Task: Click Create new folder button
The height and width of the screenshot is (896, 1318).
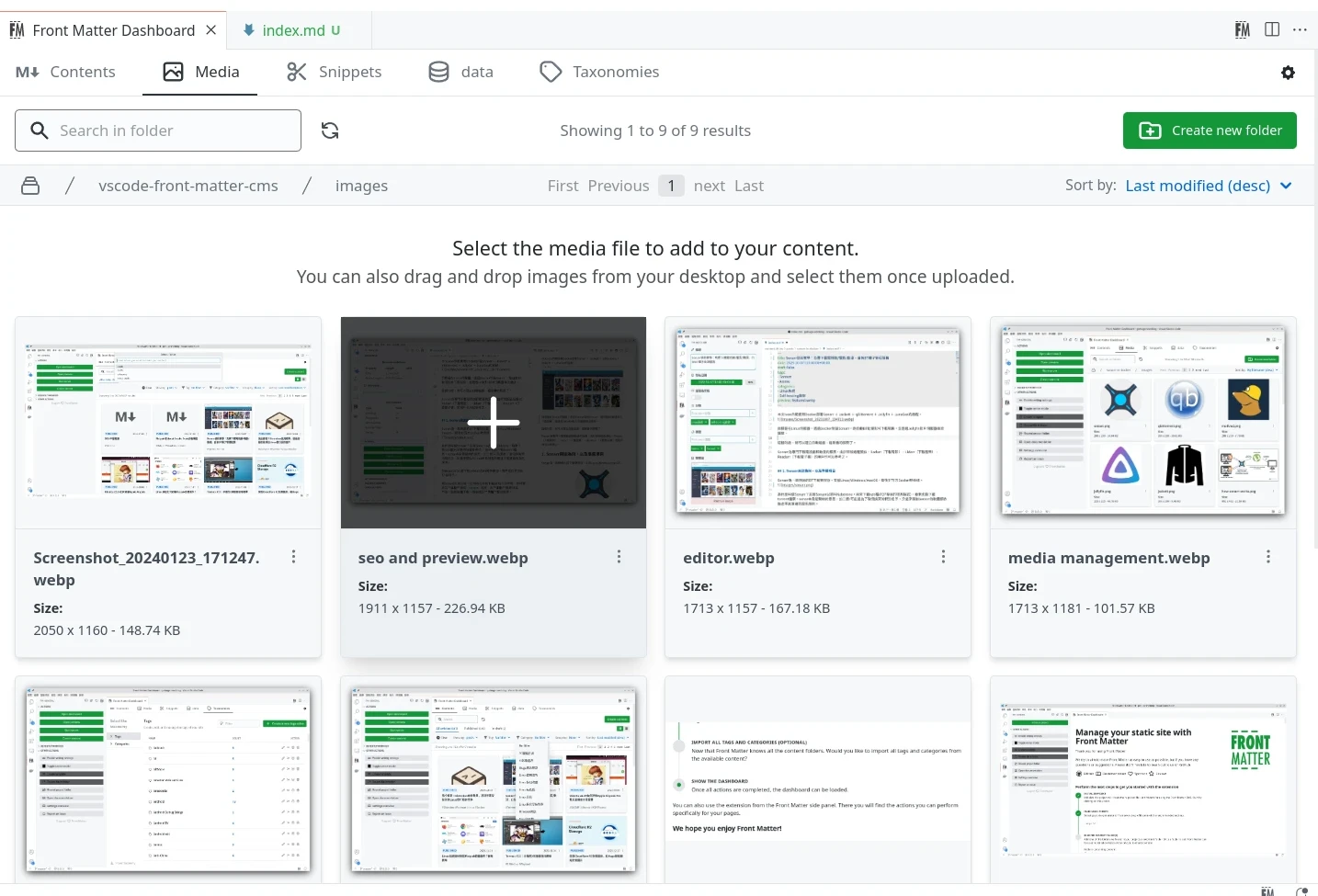Action: click(1209, 130)
